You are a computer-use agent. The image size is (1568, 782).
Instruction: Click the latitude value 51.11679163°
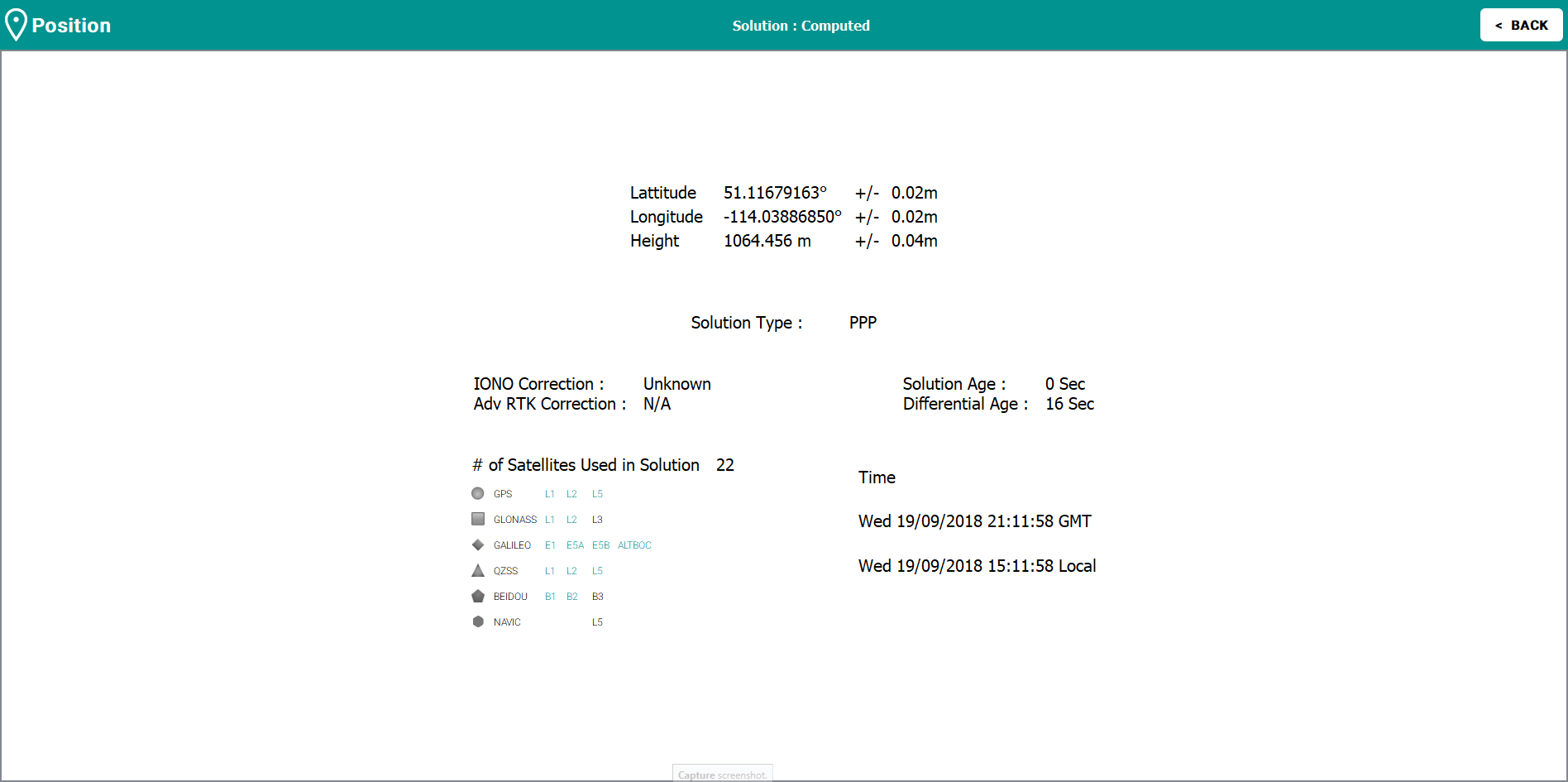(775, 193)
